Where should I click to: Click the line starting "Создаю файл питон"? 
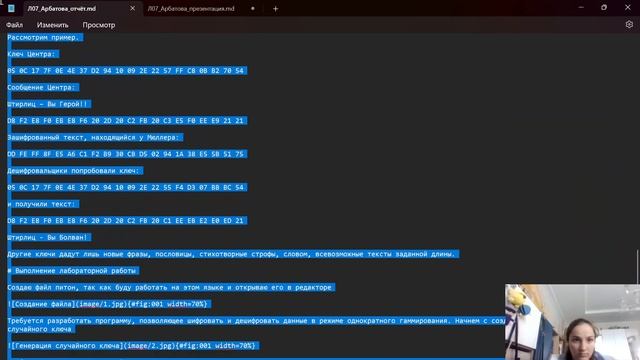tap(169, 288)
